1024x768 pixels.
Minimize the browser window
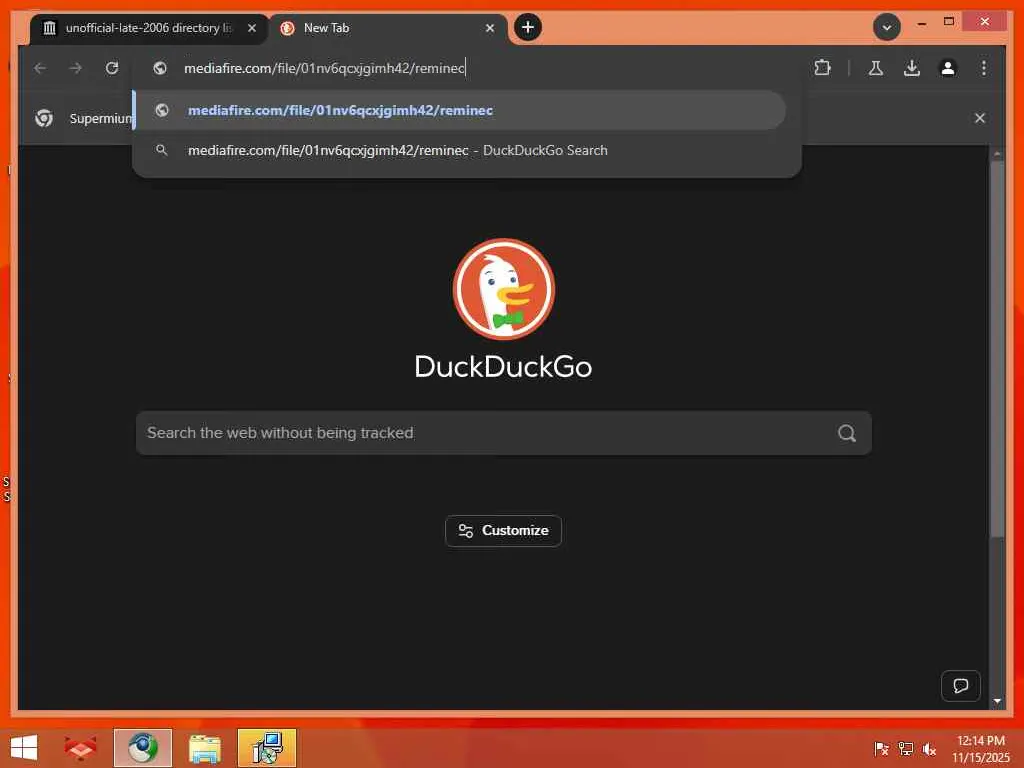pyautogui.click(x=921, y=23)
